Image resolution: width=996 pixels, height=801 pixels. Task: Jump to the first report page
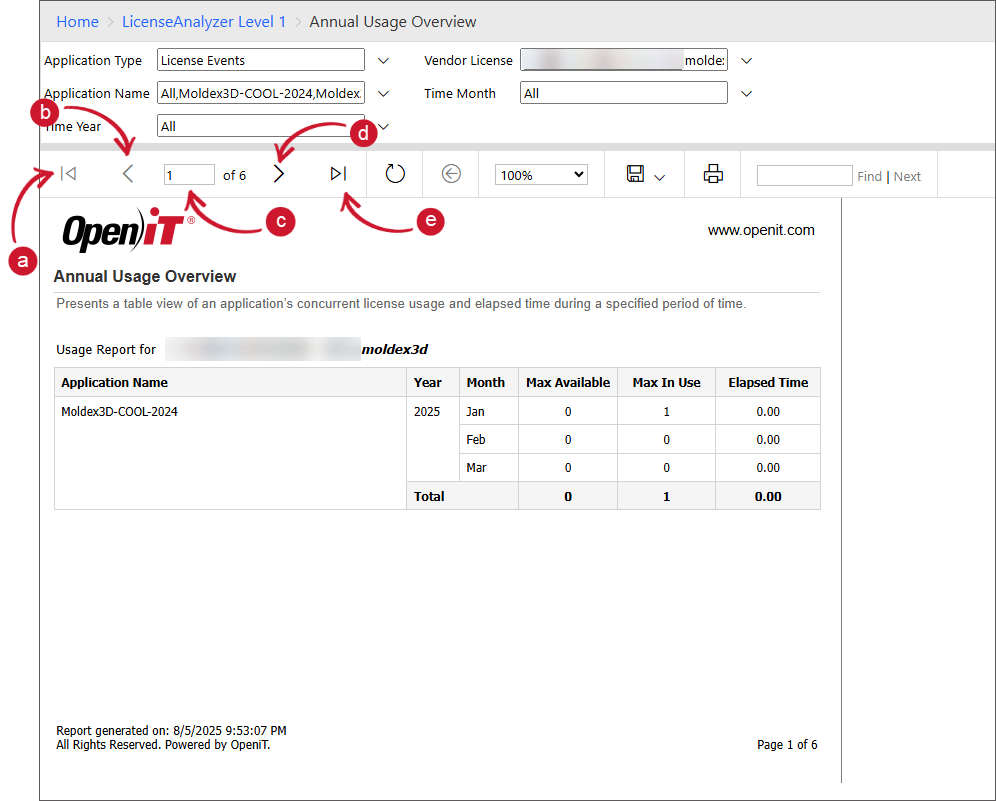pyautogui.click(x=68, y=173)
